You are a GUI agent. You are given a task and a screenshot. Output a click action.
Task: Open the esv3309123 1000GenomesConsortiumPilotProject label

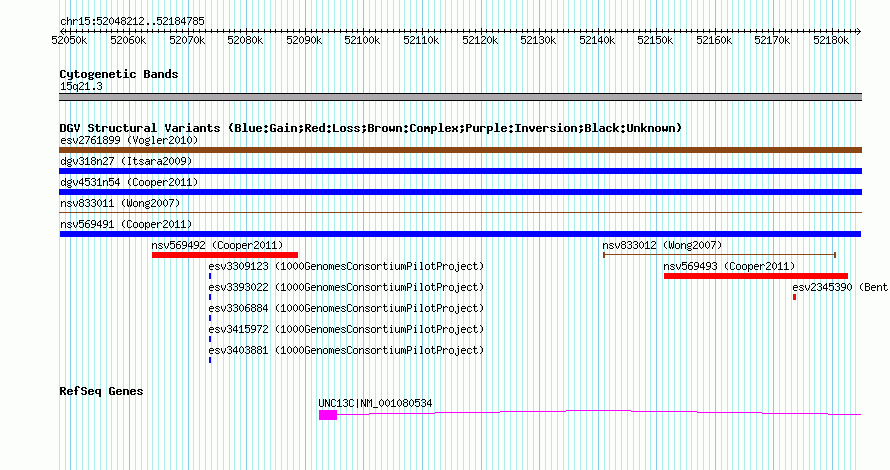pyautogui.click(x=346, y=266)
